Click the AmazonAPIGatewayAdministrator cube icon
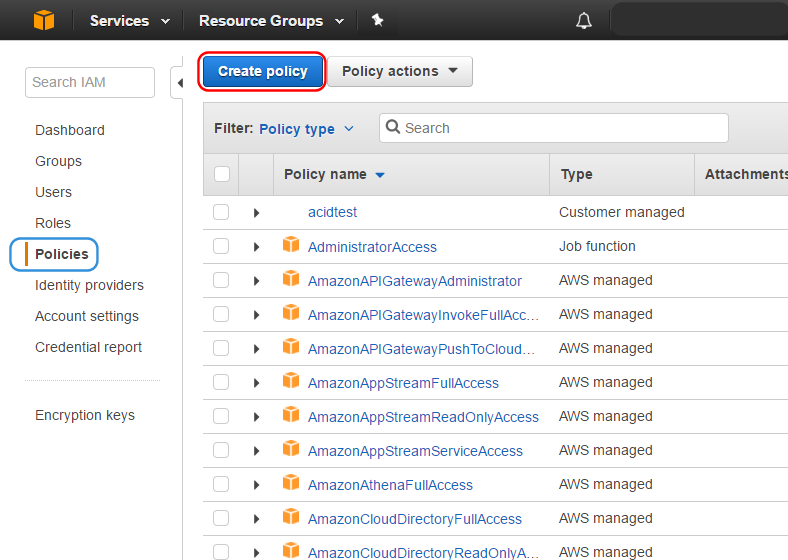Viewport: 788px width, 560px height. (291, 278)
